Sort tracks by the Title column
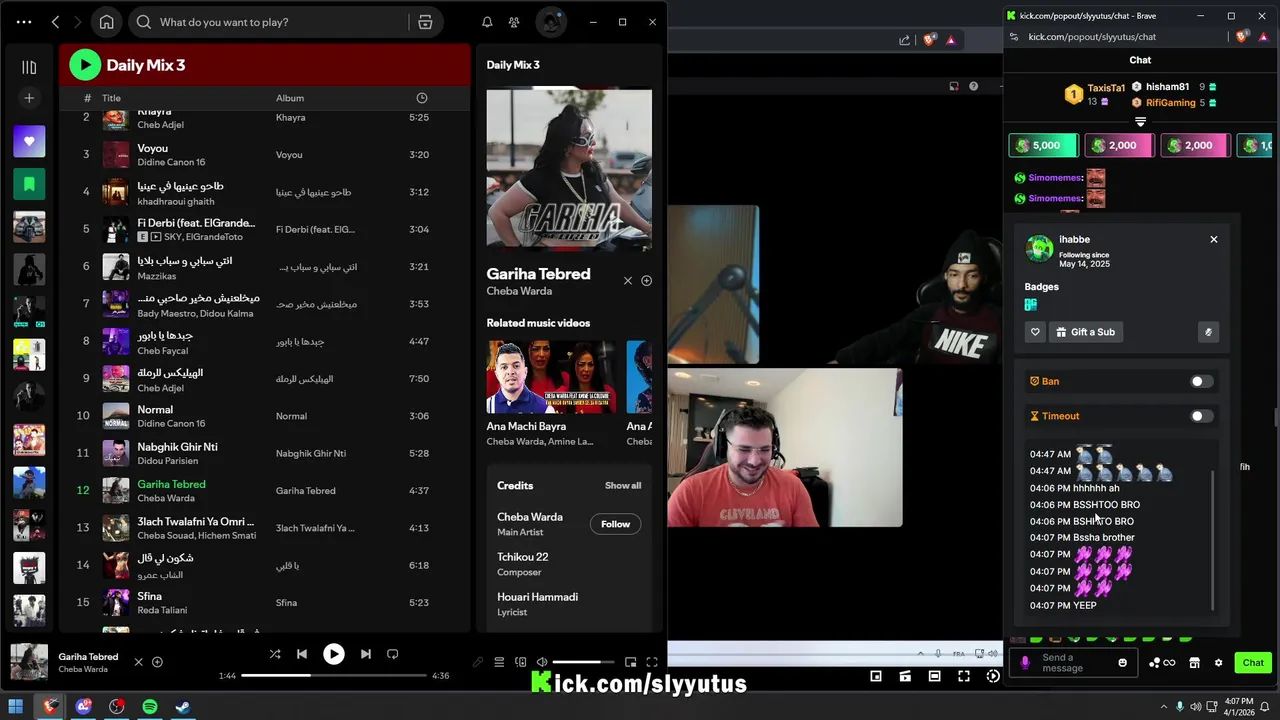Screen dimensions: 1280x720 pos(111,98)
